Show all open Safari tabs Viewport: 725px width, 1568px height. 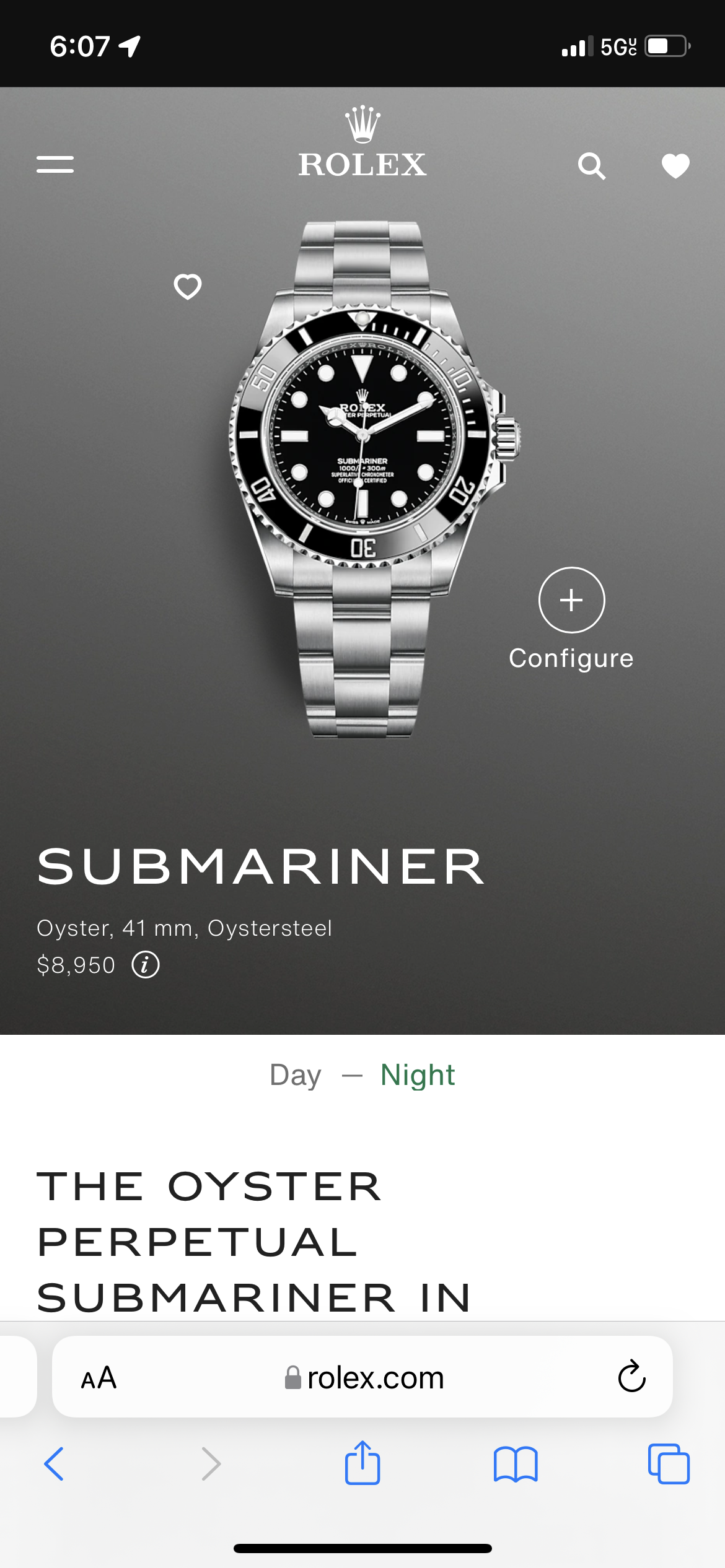pos(669,1464)
